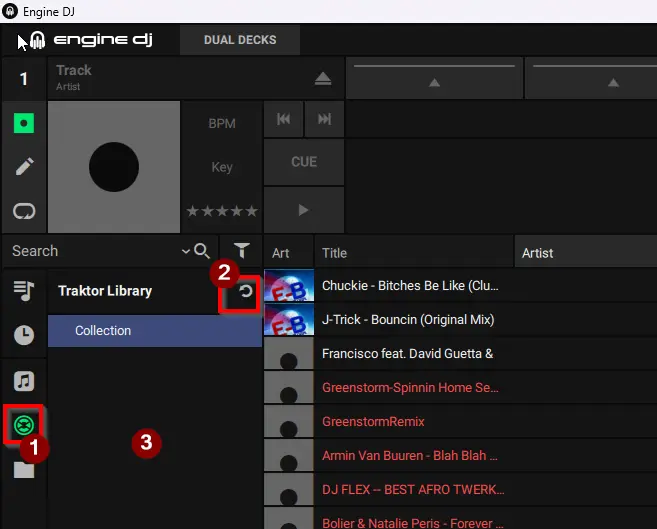Set the track star rating
The width and height of the screenshot is (657, 529).
click(x=221, y=211)
